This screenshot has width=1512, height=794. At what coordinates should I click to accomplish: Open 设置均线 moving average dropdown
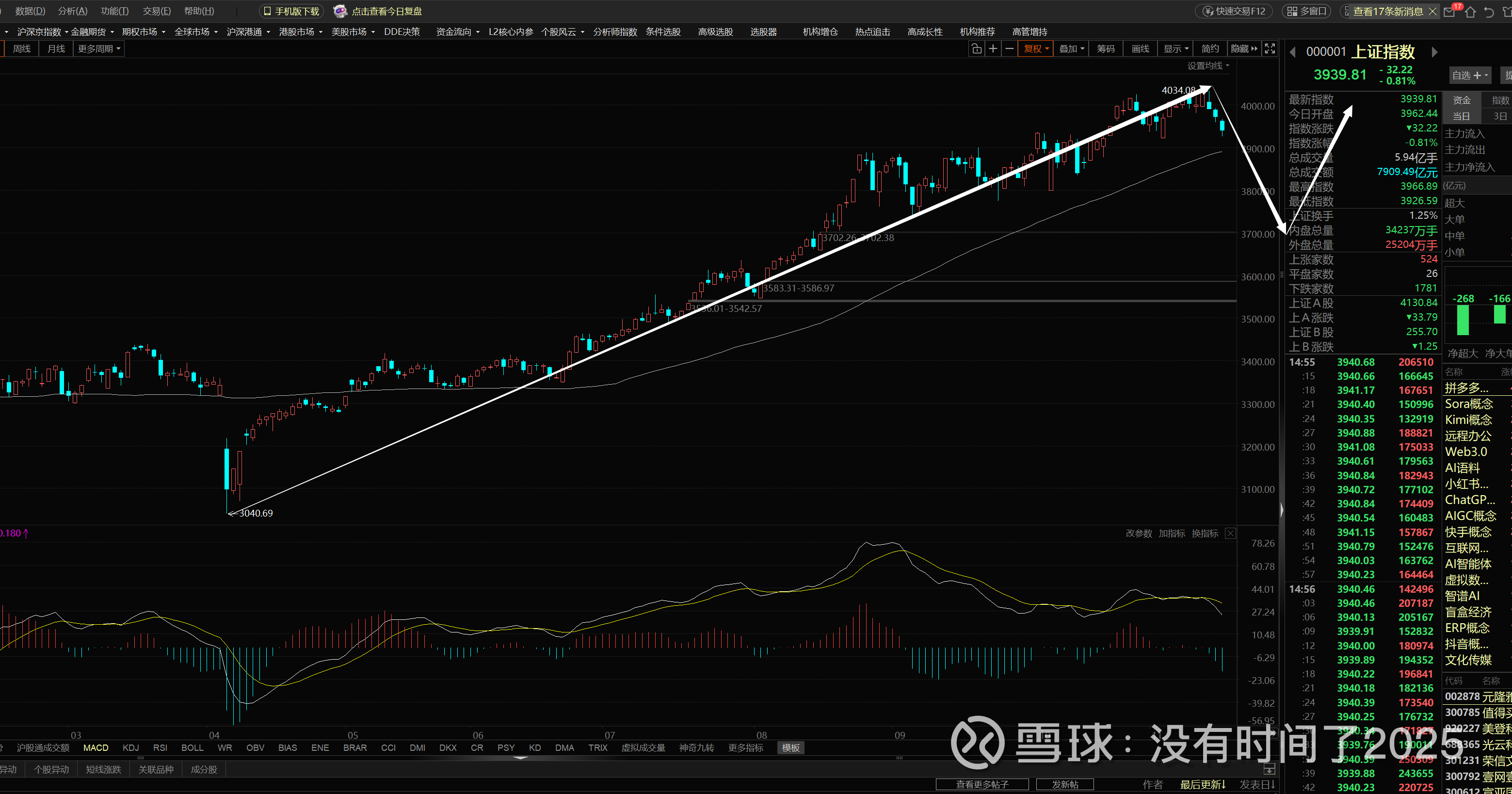point(1207,66)
